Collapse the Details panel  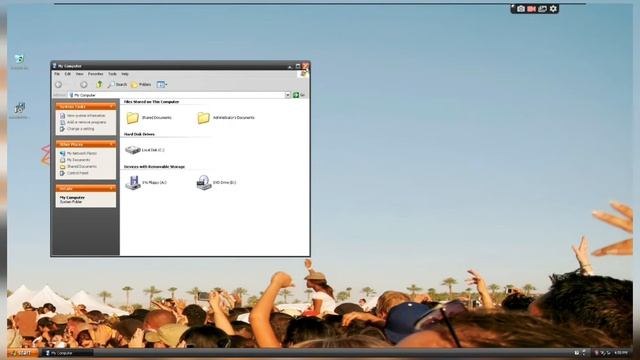coord(111,189)
